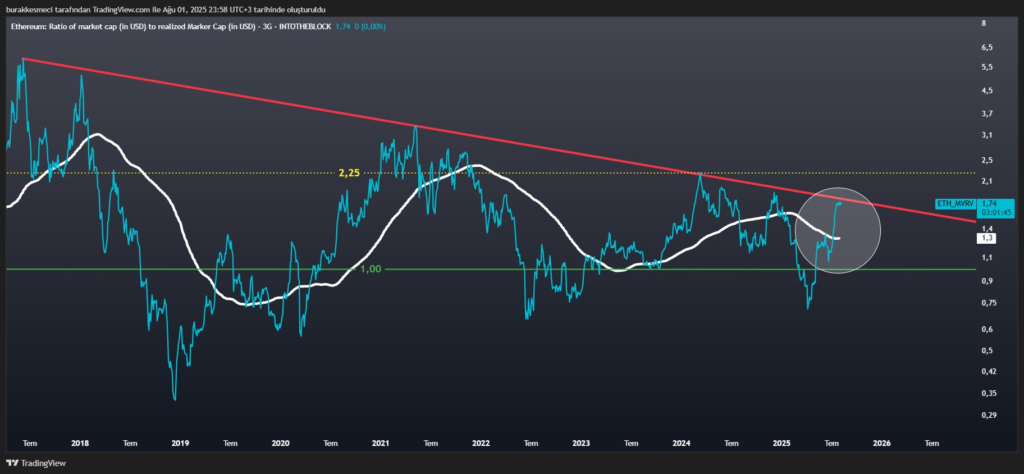Click the yellow 2,25 level label
This screenshot has width=1024, height=474.
tap(348, 173)
